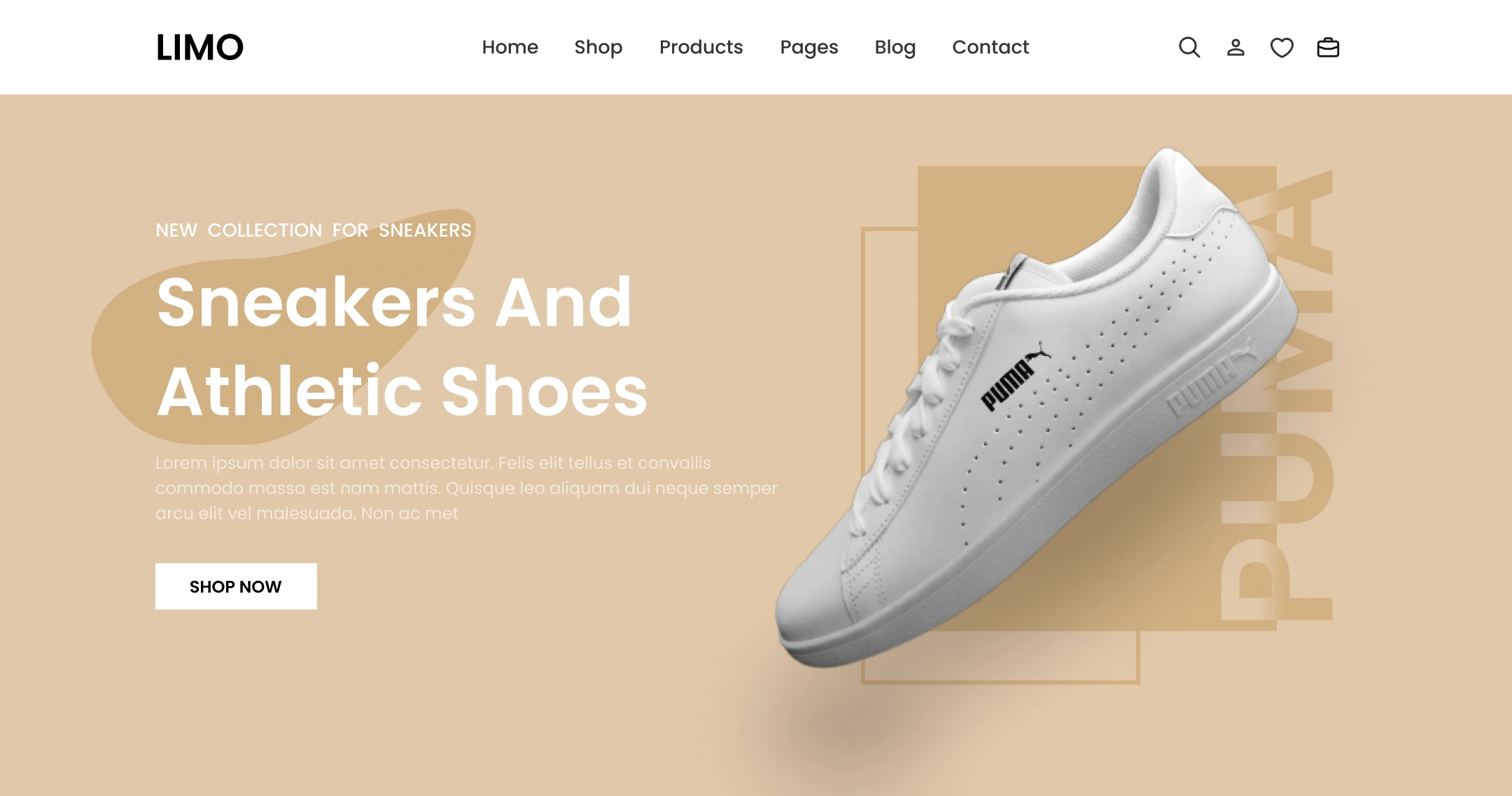Visit the Blog page link
Image resolution: width=1512 pixels, height=796 pixels.
point(895,47)
